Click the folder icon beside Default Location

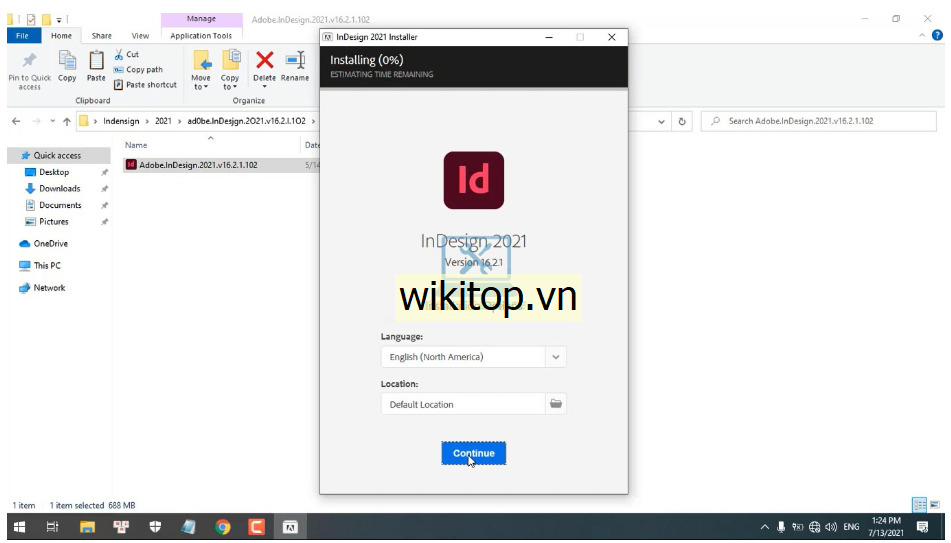pyautogui.click(x=556, y=404)
